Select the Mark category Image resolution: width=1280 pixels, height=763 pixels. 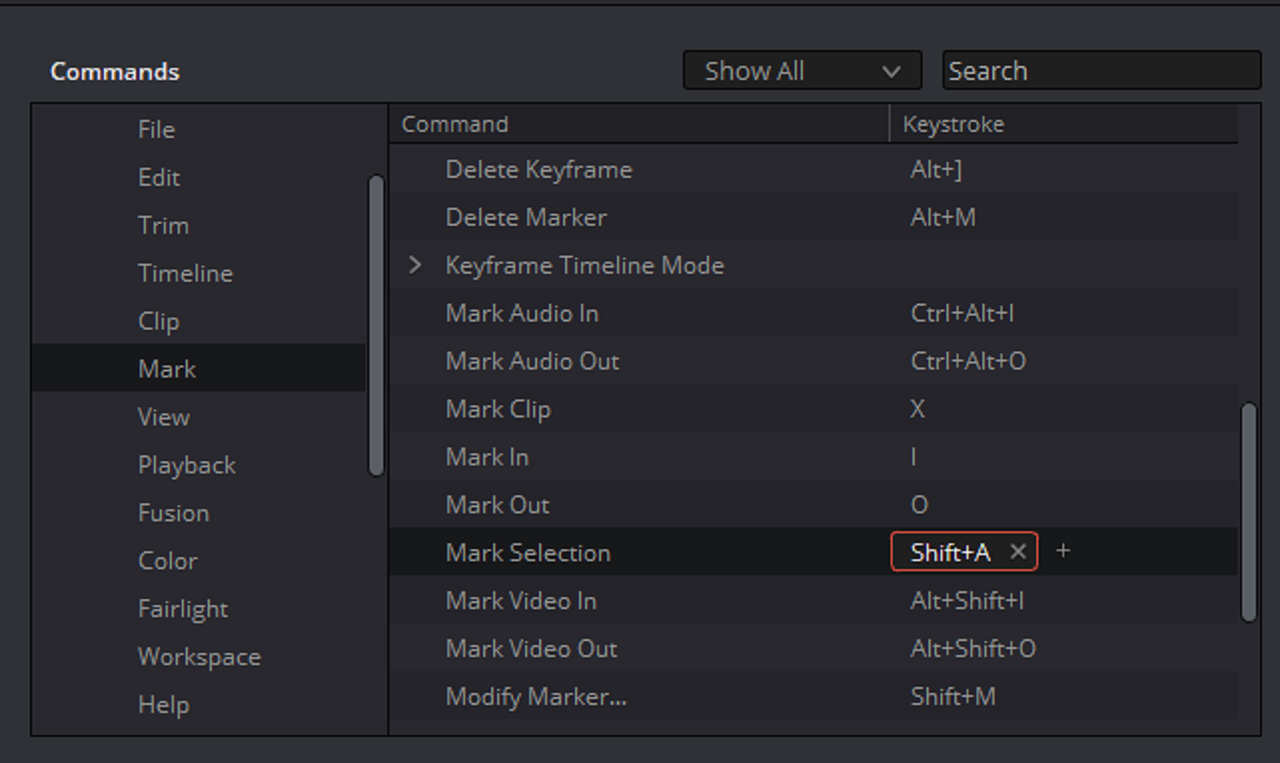198,368
